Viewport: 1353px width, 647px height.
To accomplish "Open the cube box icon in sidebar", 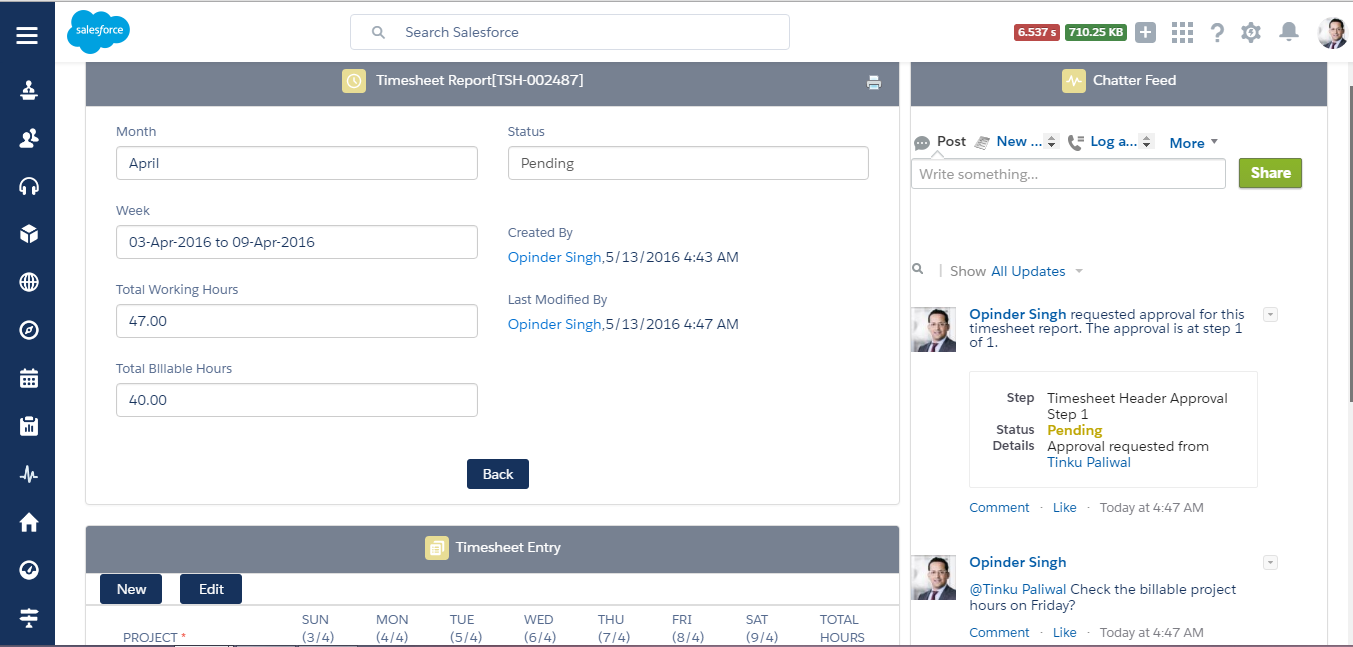I will point(29,234).
